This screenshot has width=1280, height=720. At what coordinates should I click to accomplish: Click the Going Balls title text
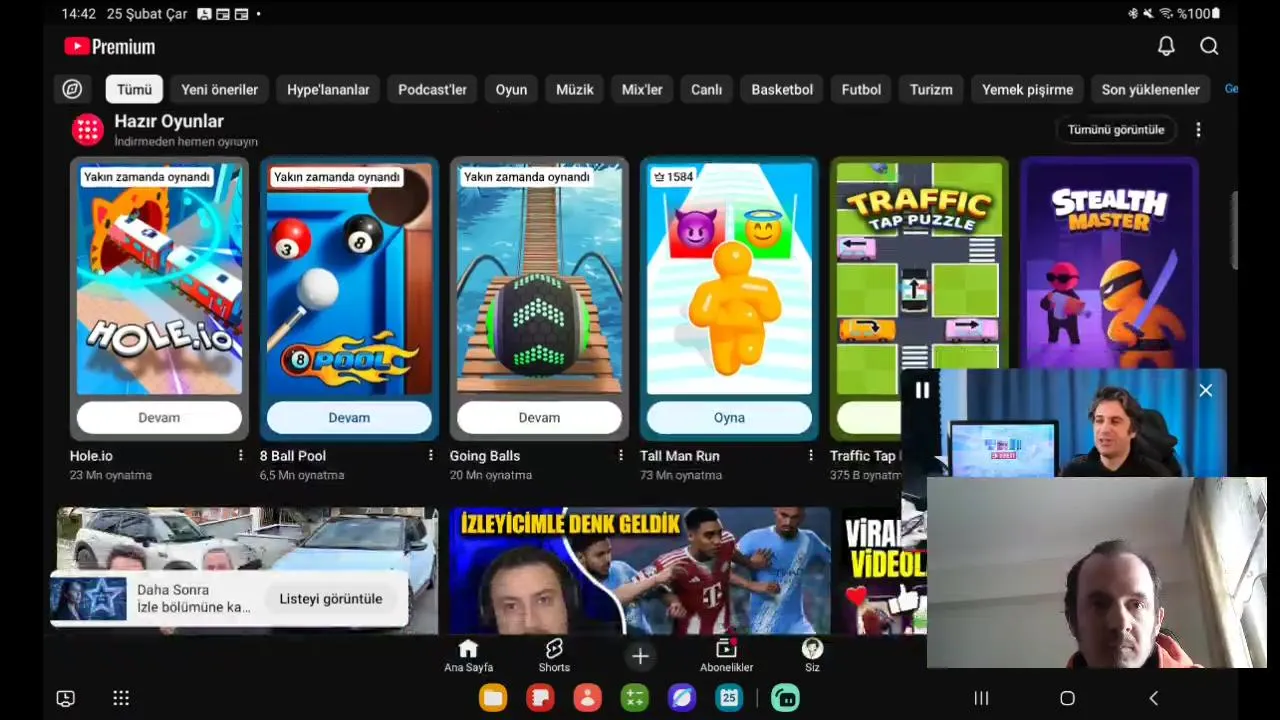point(485,456)
